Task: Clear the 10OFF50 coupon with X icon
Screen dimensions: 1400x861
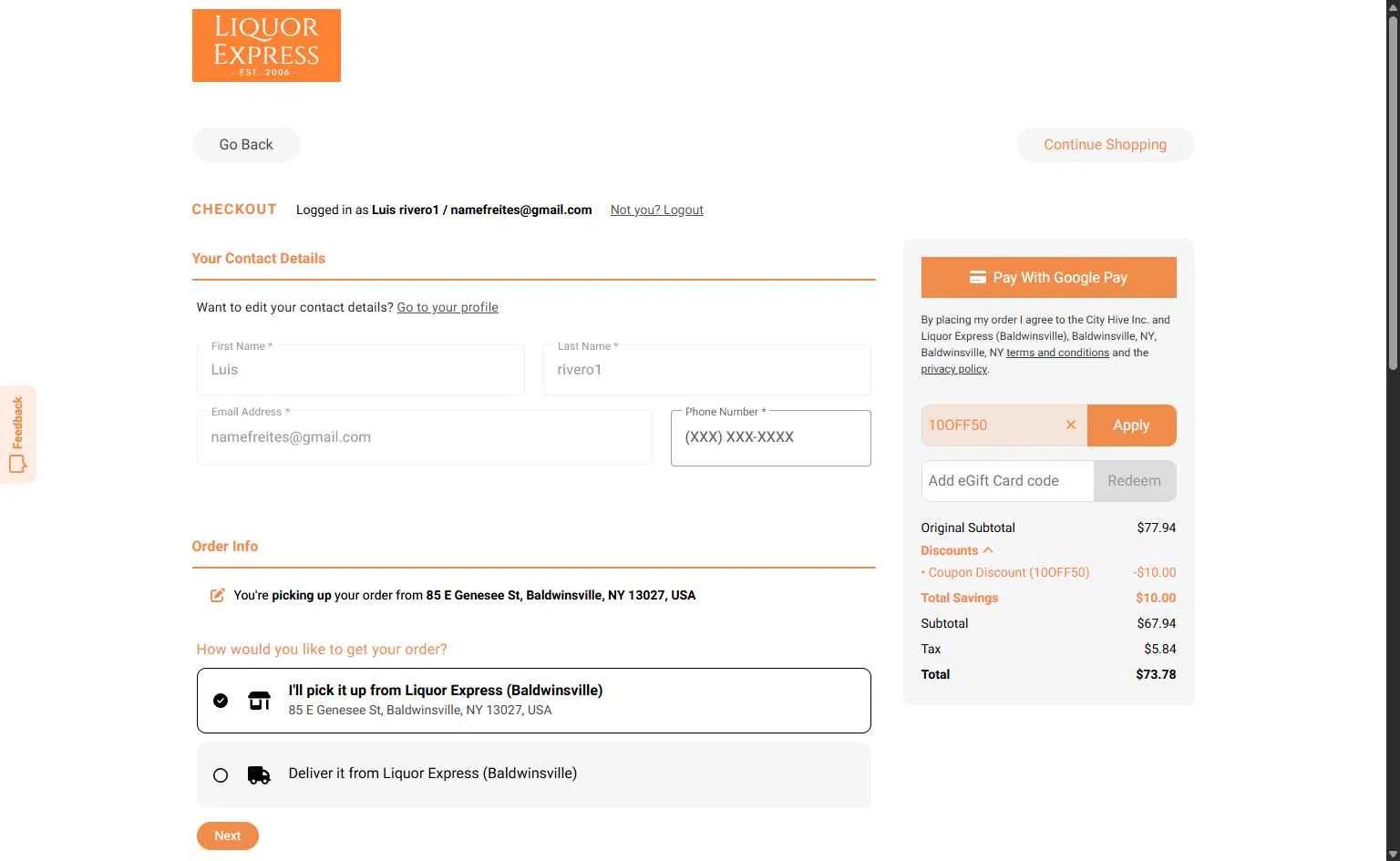Action: pos(1071,425)
